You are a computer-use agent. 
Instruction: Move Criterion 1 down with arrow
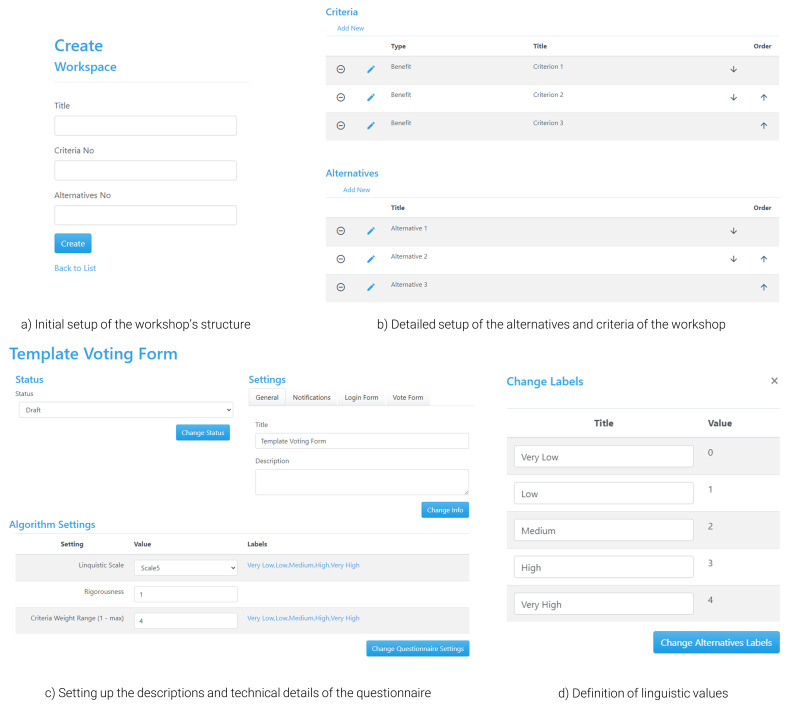(734, 69)
